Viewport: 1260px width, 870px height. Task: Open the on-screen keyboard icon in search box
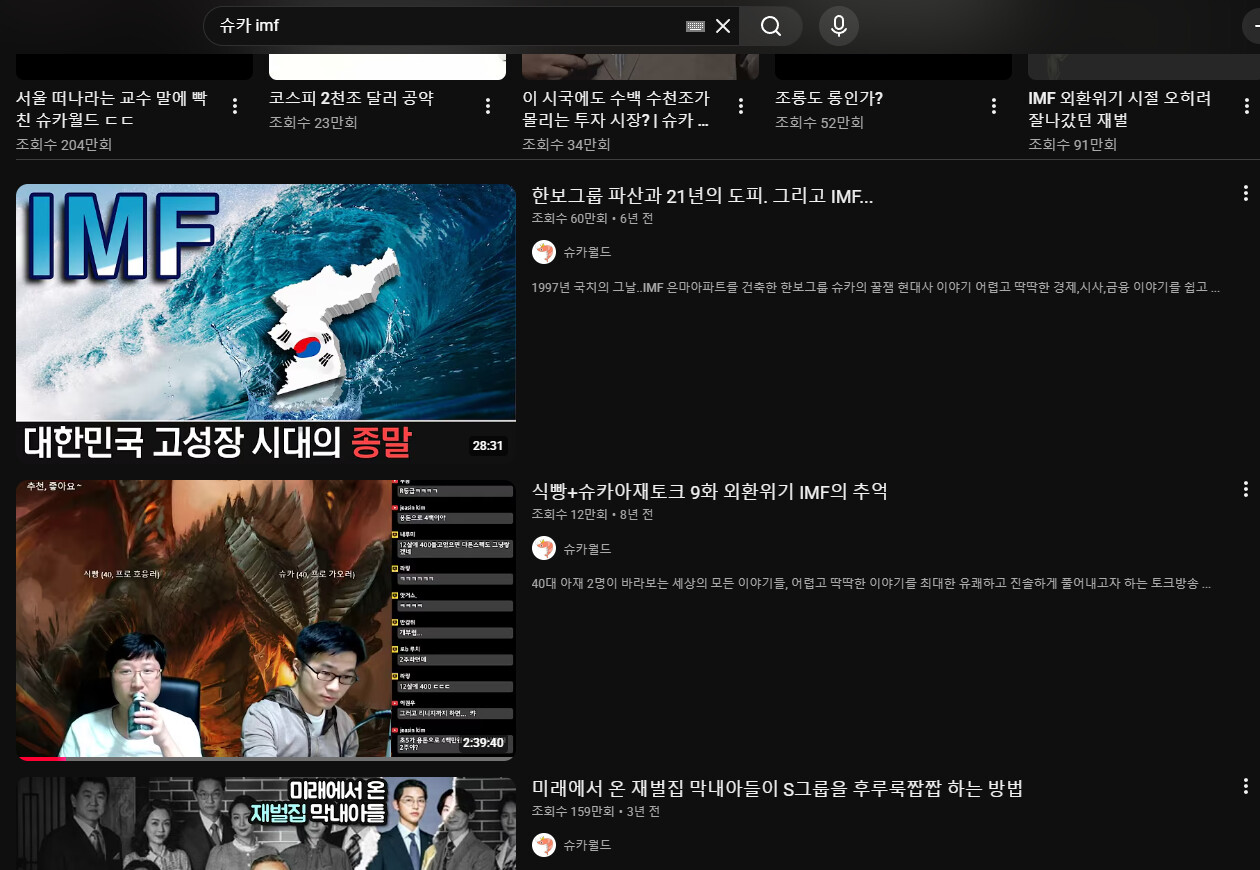pos(695,26)
